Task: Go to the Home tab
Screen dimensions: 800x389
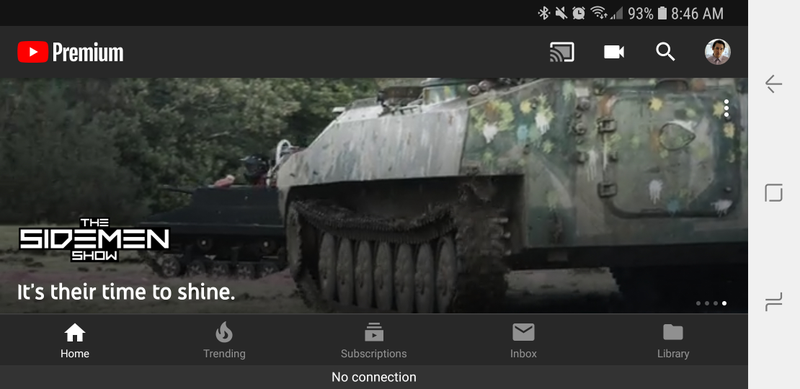Action: coord(74,340)
